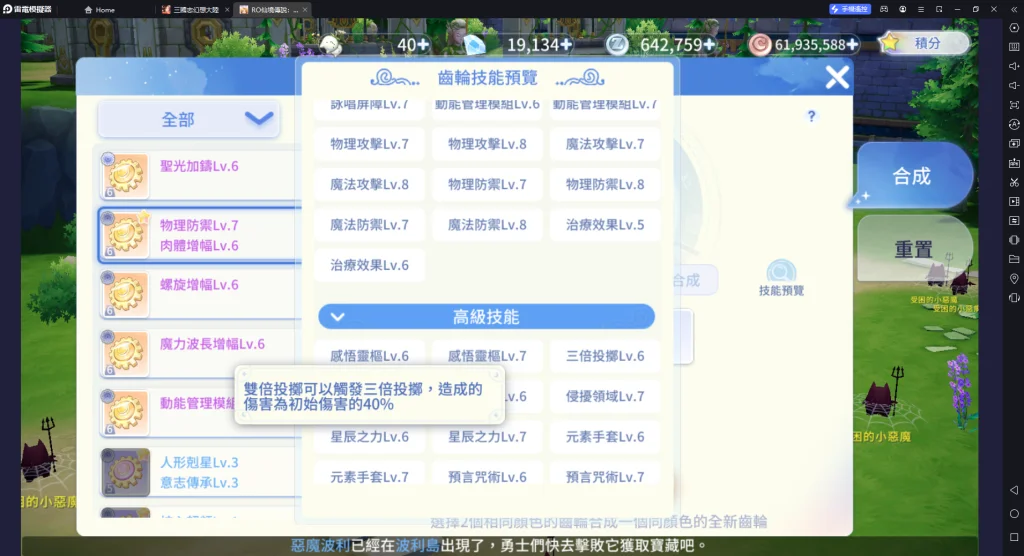Switch to the Home emulator tab
The image size is (1024, 556).
point(100,10)
